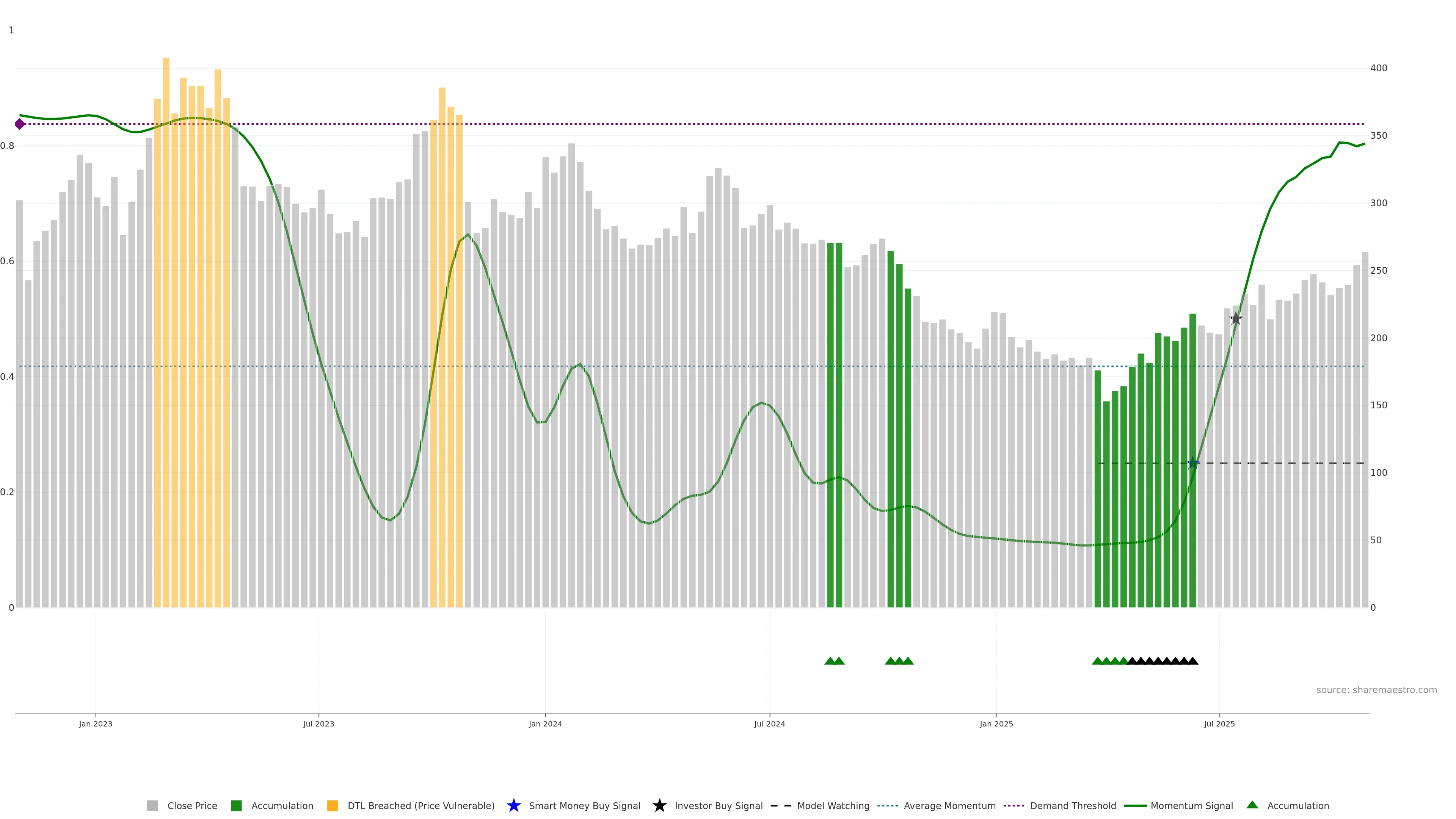
Task: Click the orange DTL Breached color swatch
Action: click(x=333, y=806)
